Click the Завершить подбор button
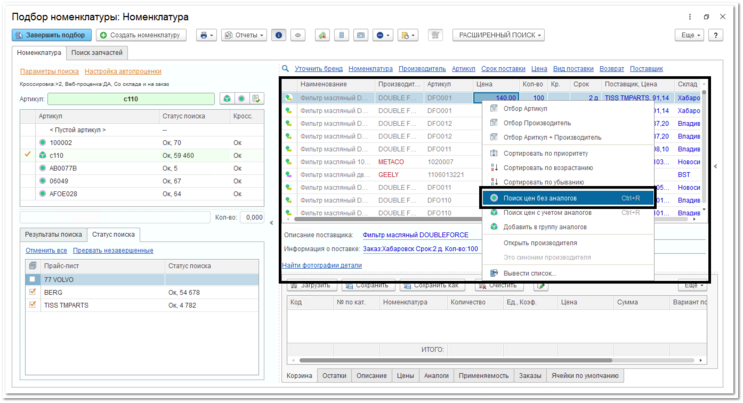 click(x=50, y=35)
